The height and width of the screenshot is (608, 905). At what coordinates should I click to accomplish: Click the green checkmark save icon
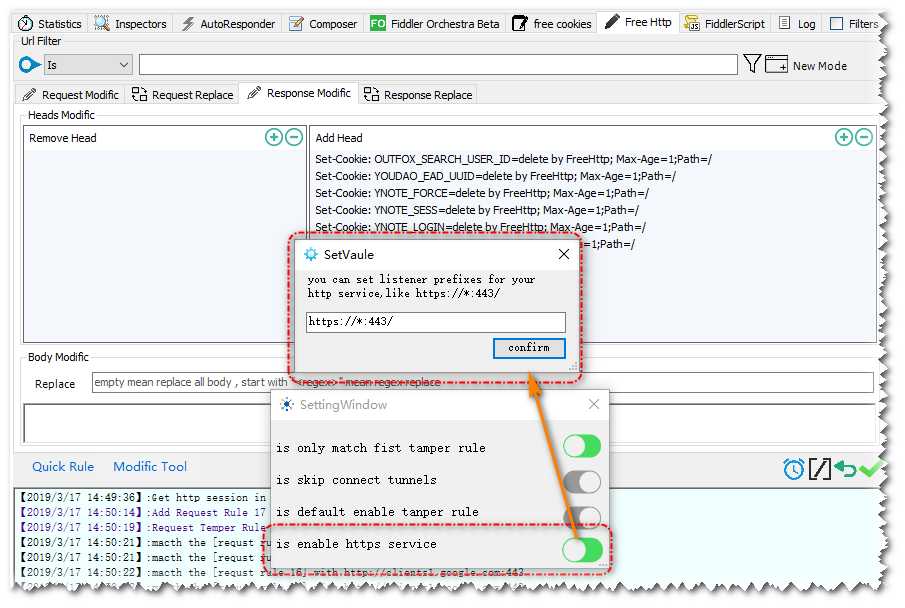tap(869, 469)
